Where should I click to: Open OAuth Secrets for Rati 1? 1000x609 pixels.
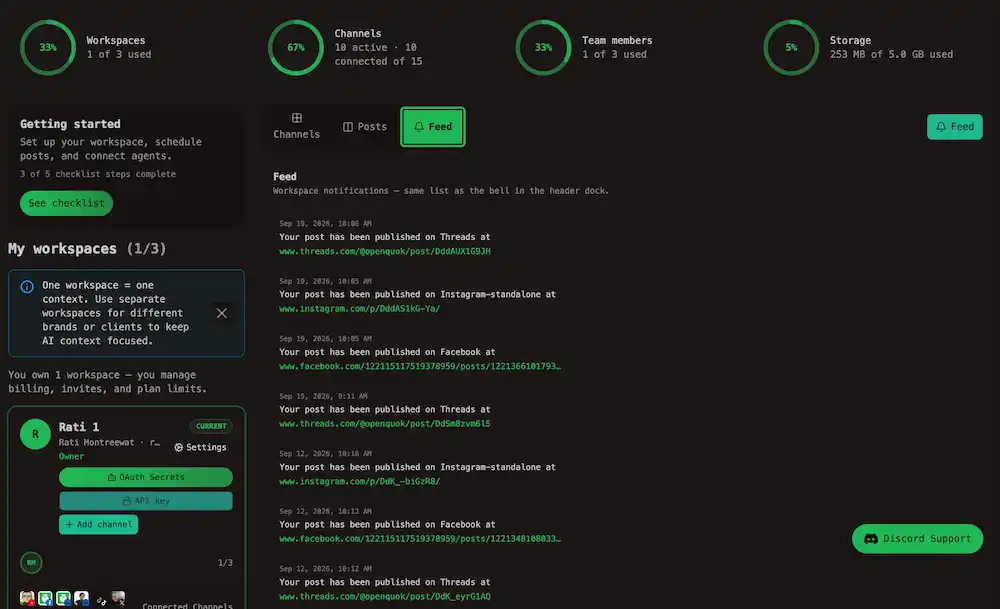[x=145, y=477]
